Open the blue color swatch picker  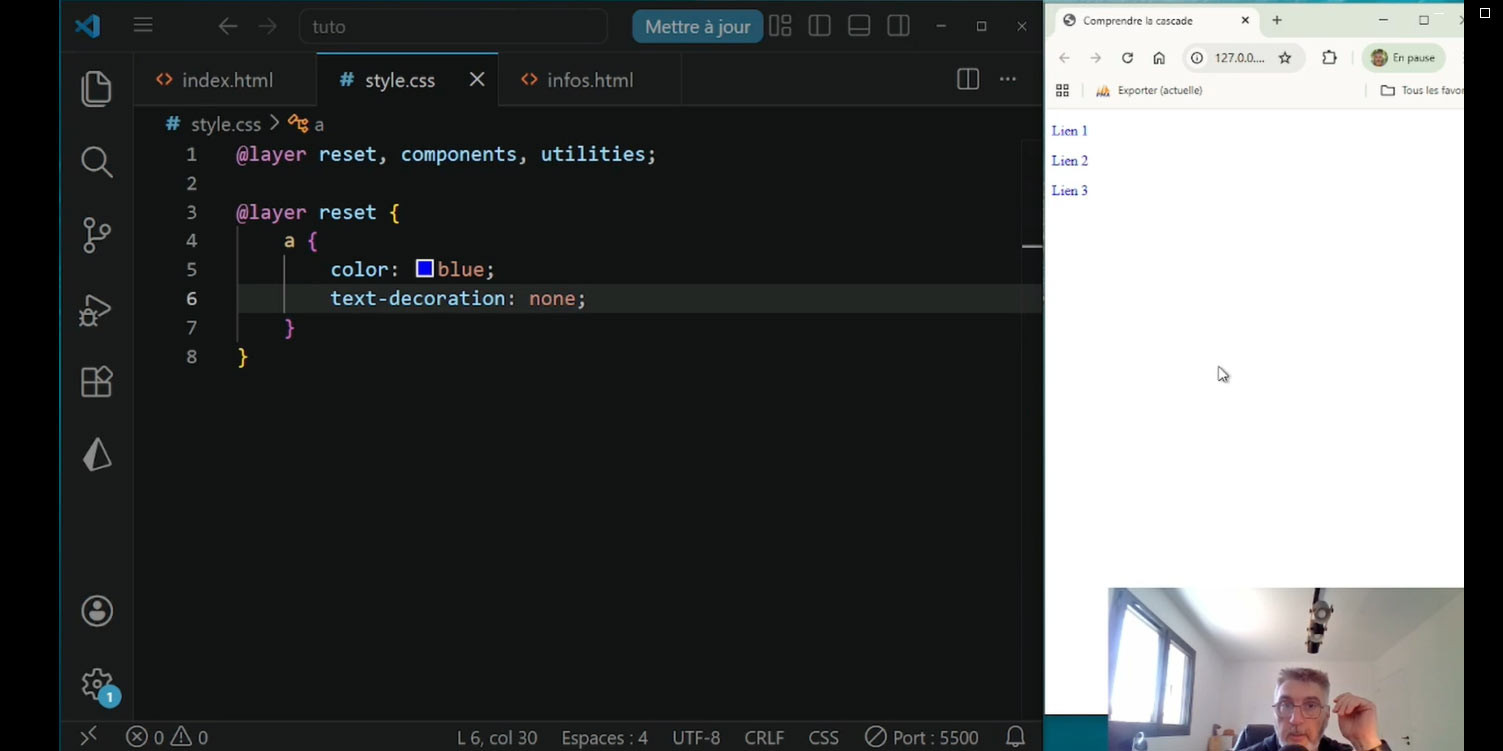click(425, 269)
